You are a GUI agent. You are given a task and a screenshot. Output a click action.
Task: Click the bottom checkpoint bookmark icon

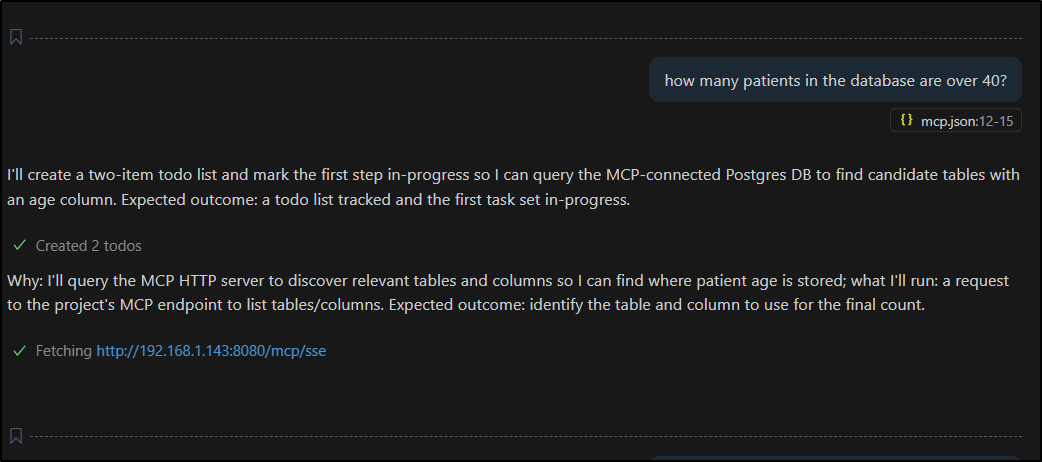(x=16, y=436)
